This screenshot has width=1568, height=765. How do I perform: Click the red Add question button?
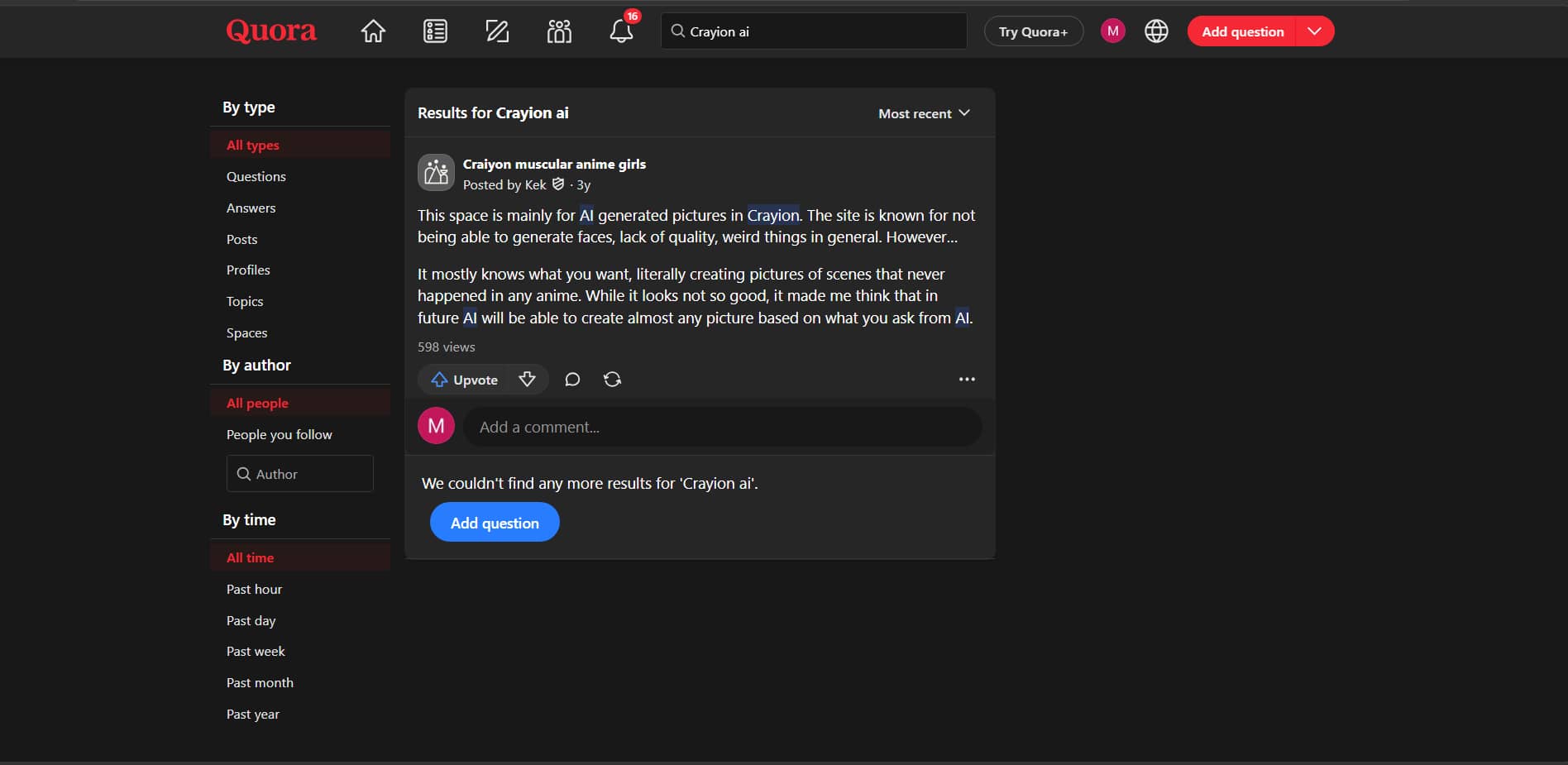(x=1242, y=31)
